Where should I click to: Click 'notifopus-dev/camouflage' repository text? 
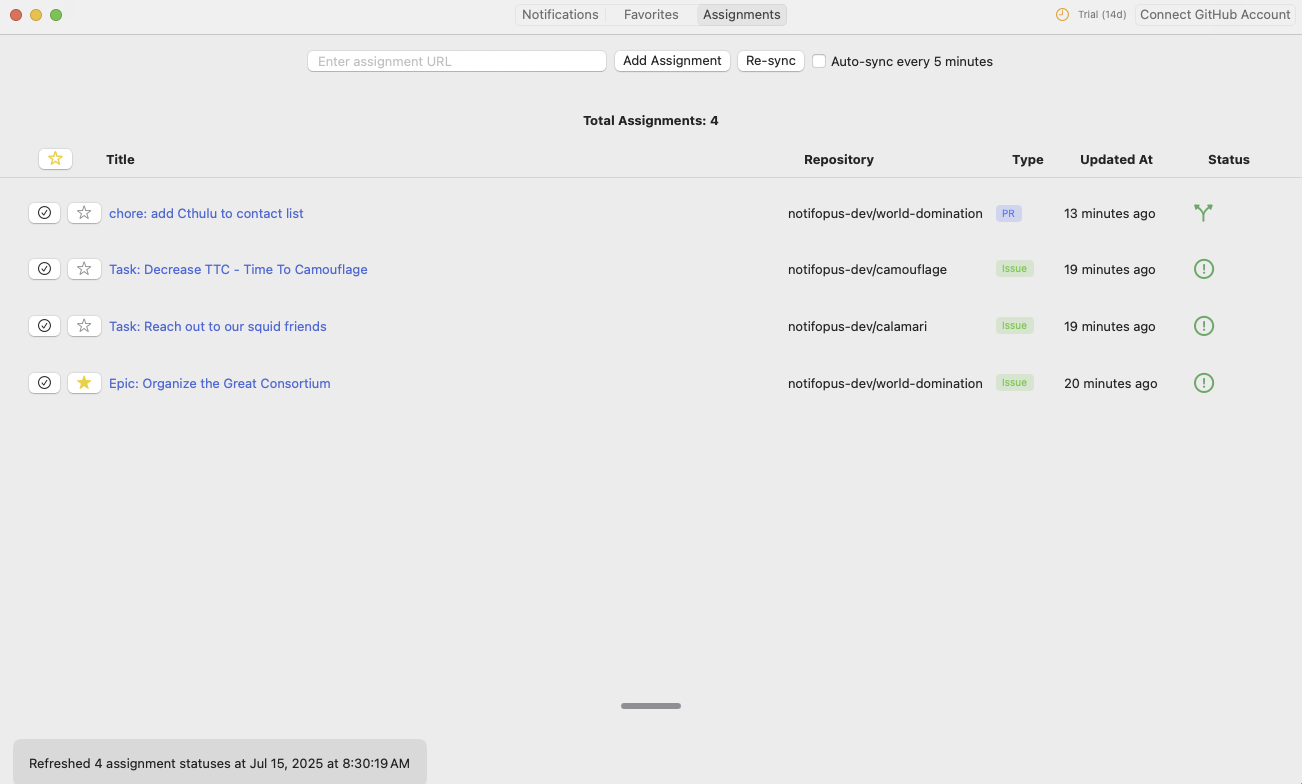point(867,269)
